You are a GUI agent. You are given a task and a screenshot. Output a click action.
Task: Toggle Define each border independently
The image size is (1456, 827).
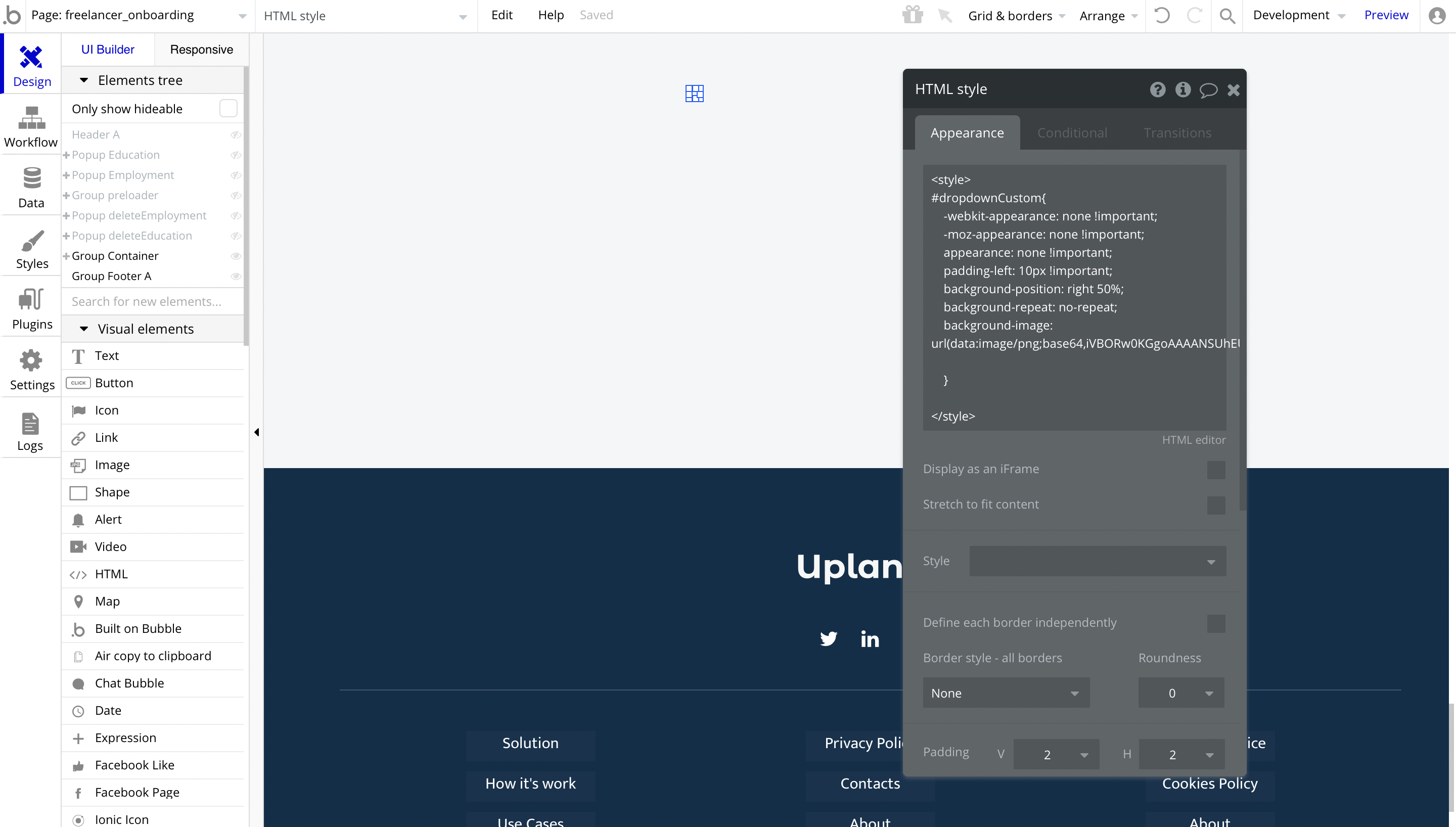click(1216, 623)
